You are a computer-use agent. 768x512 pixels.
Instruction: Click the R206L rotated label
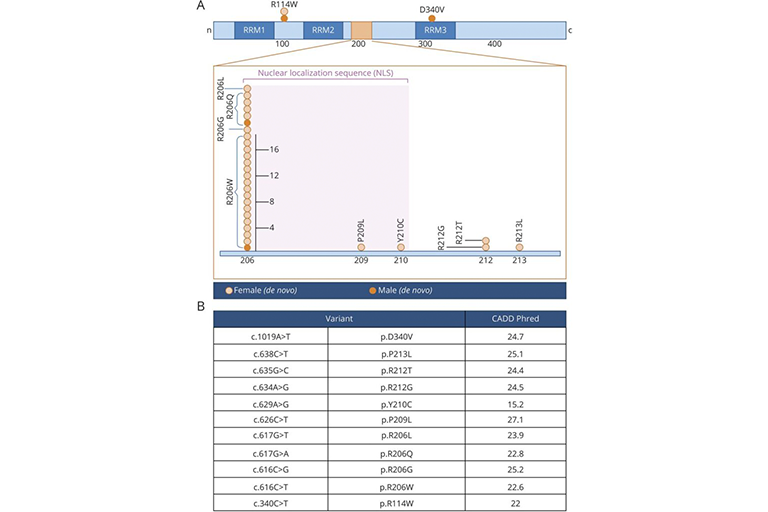(220, 88)
